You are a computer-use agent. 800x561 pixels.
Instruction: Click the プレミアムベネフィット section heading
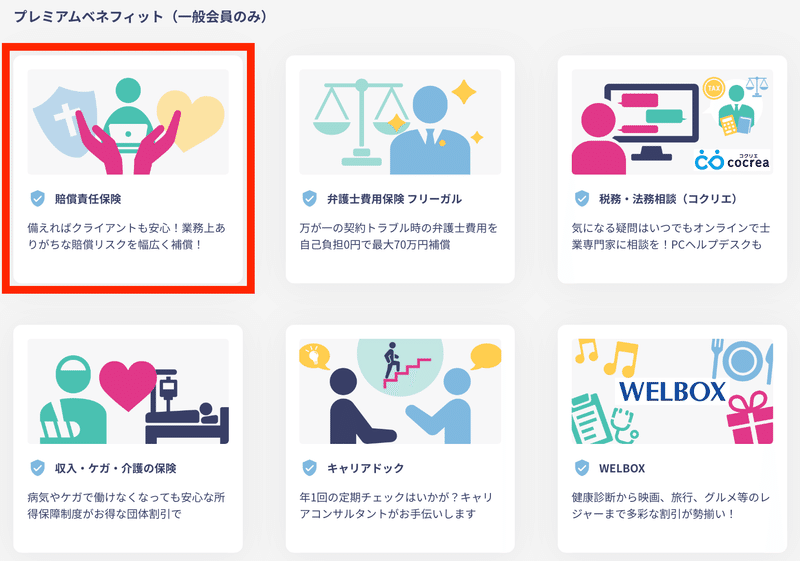pos(141,17)
